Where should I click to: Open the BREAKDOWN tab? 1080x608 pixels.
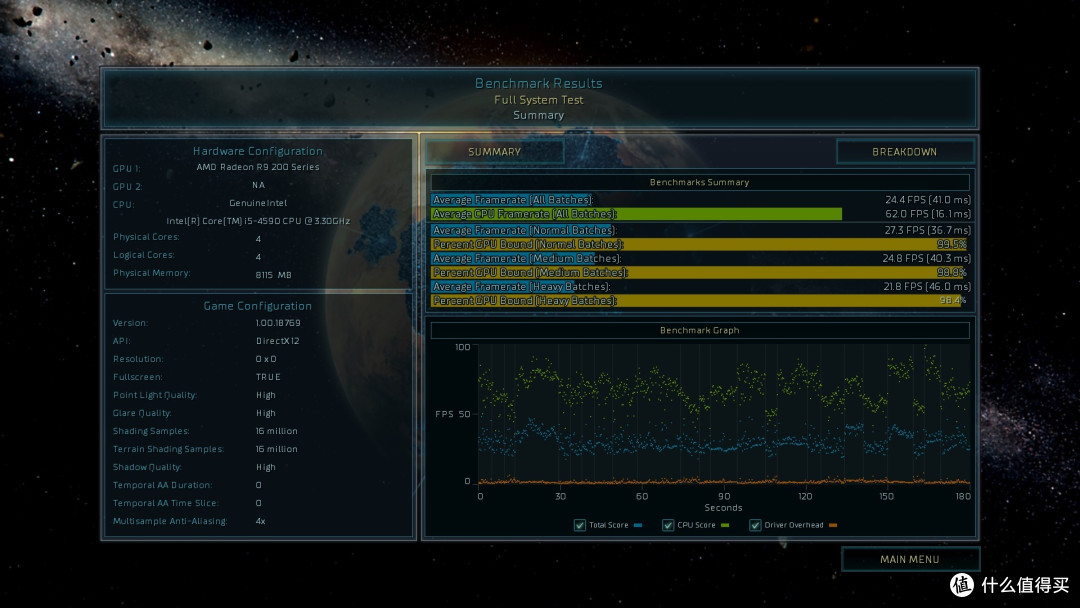click(904, 151)
